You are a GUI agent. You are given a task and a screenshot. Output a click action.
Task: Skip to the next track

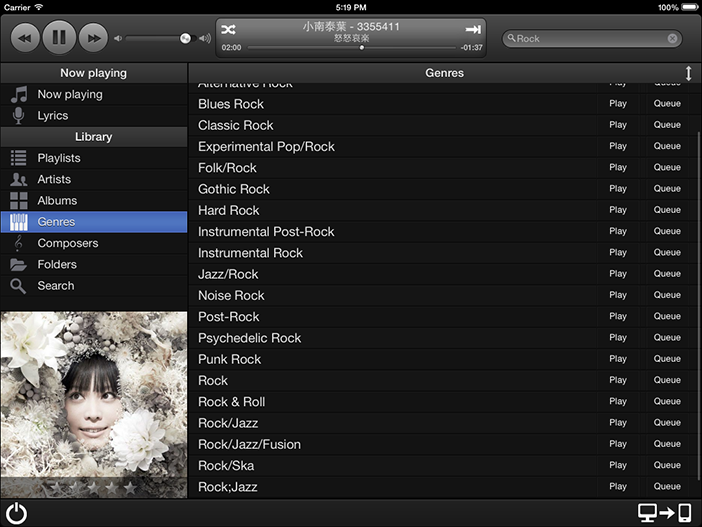tap(93, 38)
